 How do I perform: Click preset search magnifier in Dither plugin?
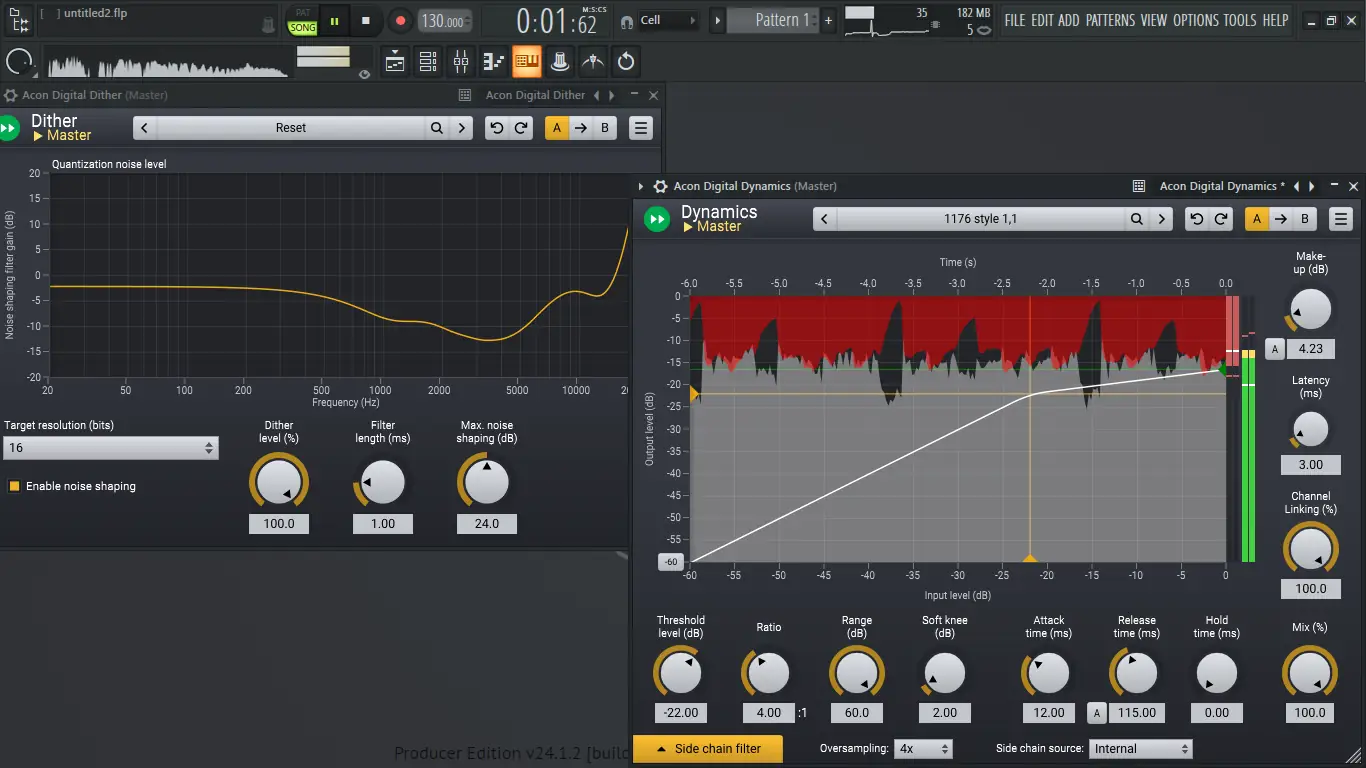click(x=437, y=128)
